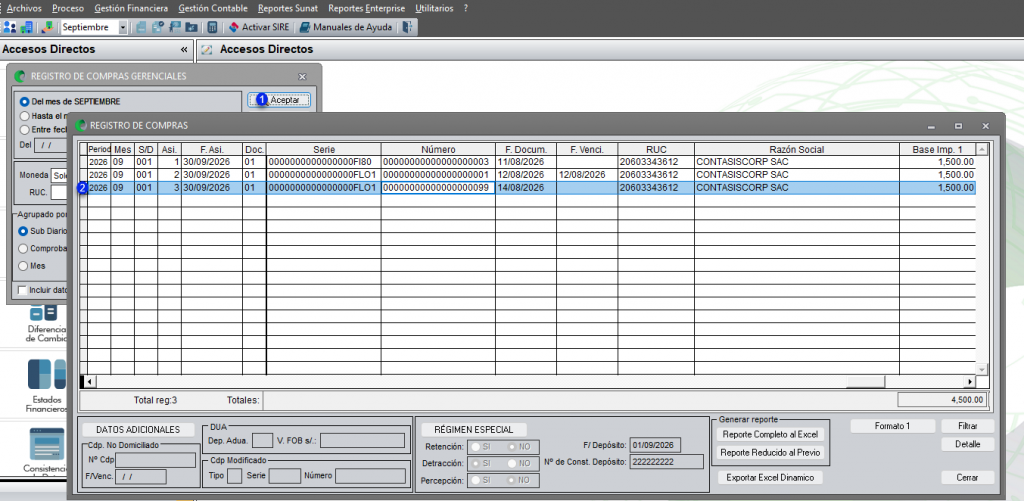Click the RÉGIMEN ESPECIAL button

point(474,430)
